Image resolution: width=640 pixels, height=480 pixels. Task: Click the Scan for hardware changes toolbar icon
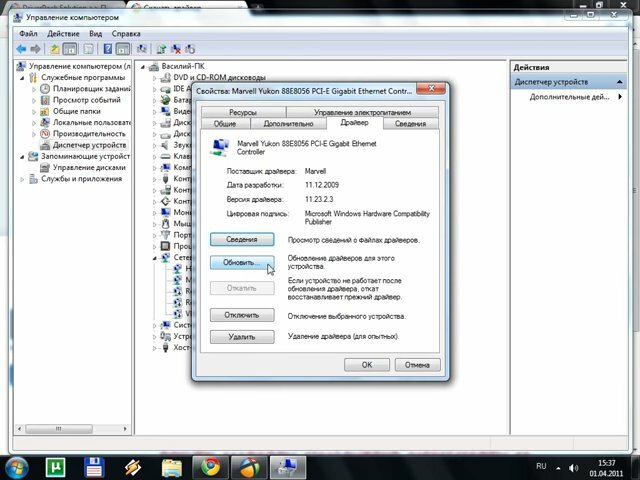pyautogui.click(x=142, y=49)
